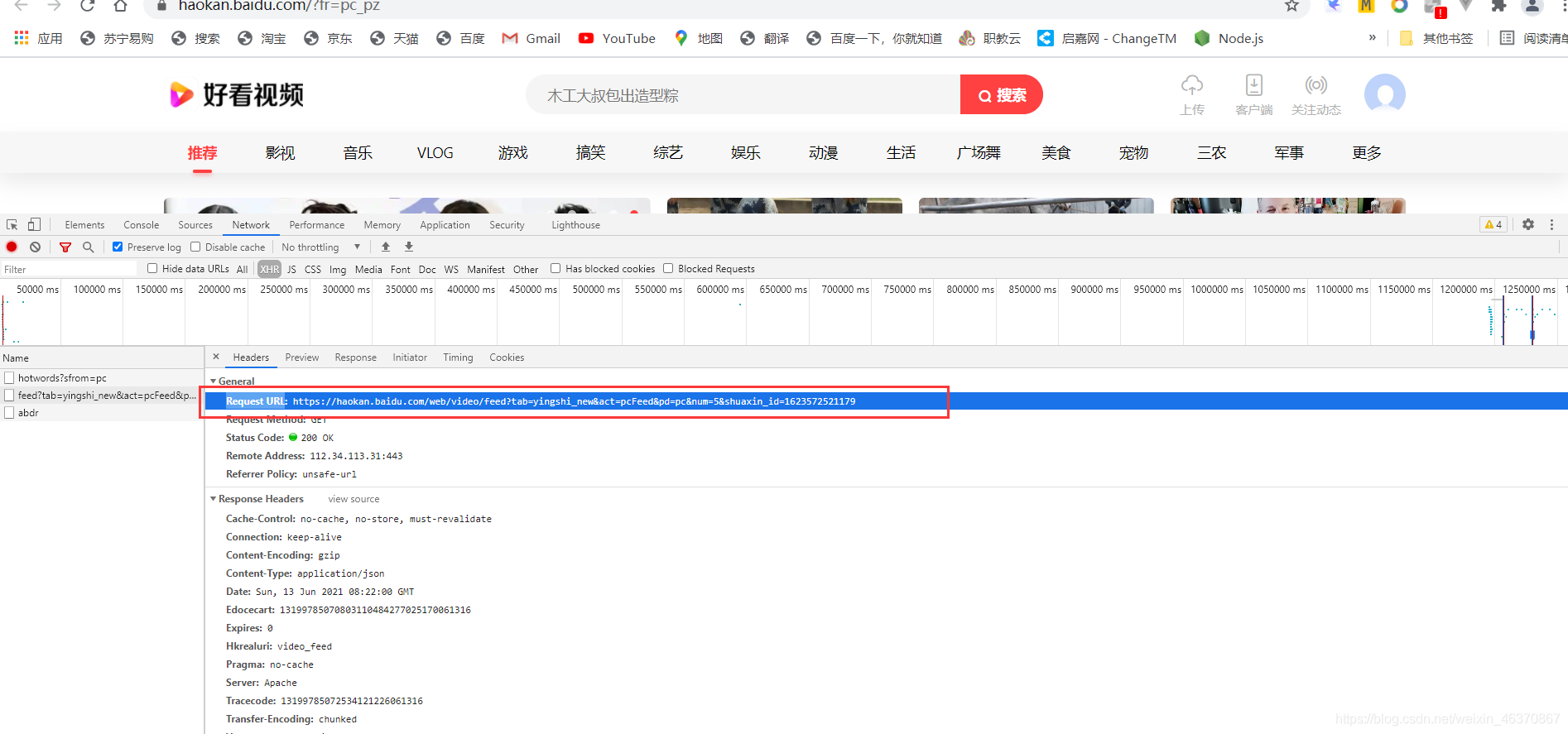Expand hidden bookmarks with the » chevron

(x=1372, y=37)
